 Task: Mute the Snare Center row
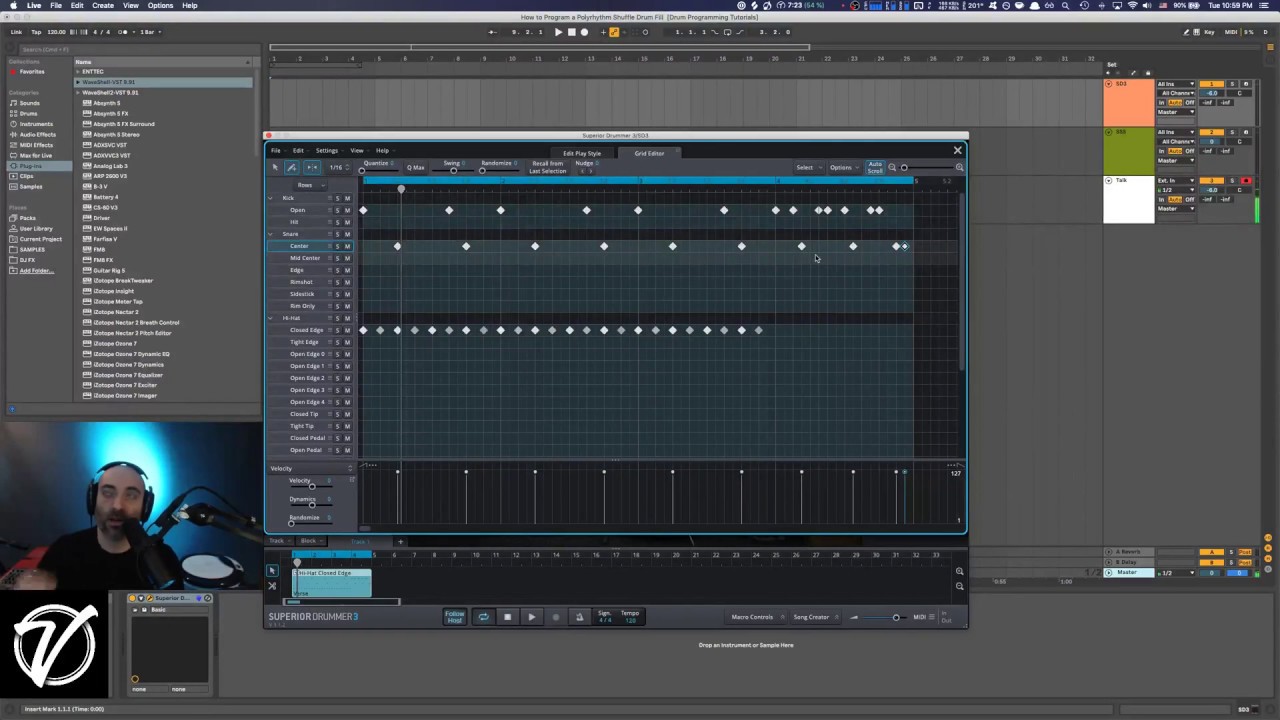pyautogui.click(x=347, y=246)
